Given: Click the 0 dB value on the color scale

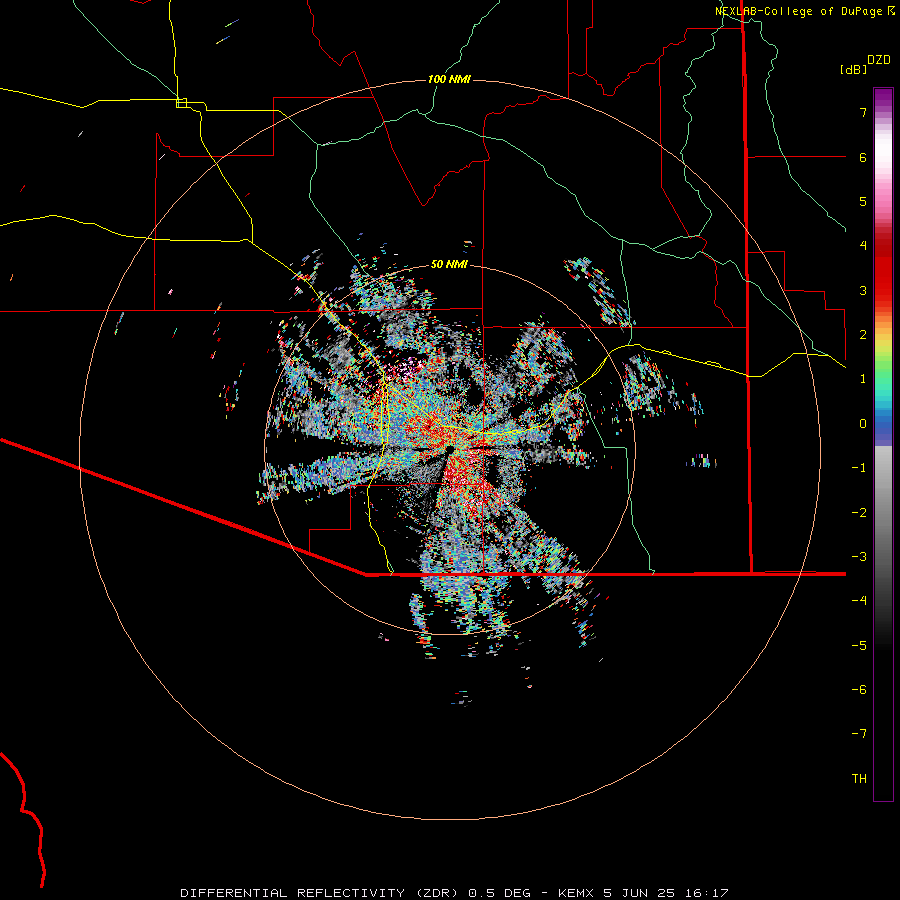Looking at the screenshot, I should 863,424.
